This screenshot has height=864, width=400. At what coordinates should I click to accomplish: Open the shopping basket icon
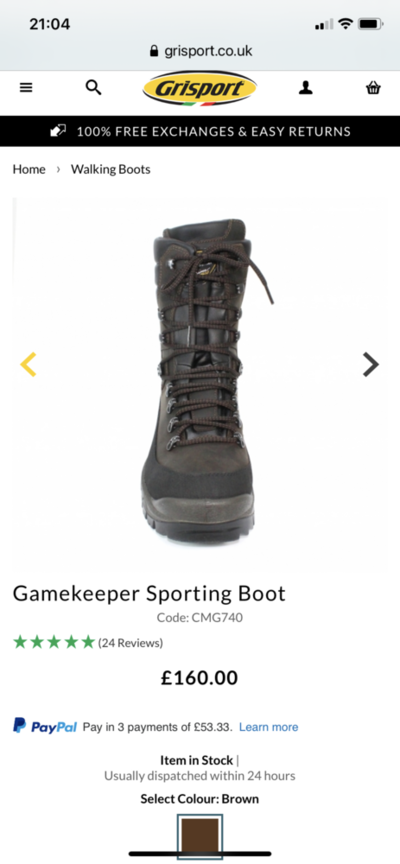tap(374, 88)
